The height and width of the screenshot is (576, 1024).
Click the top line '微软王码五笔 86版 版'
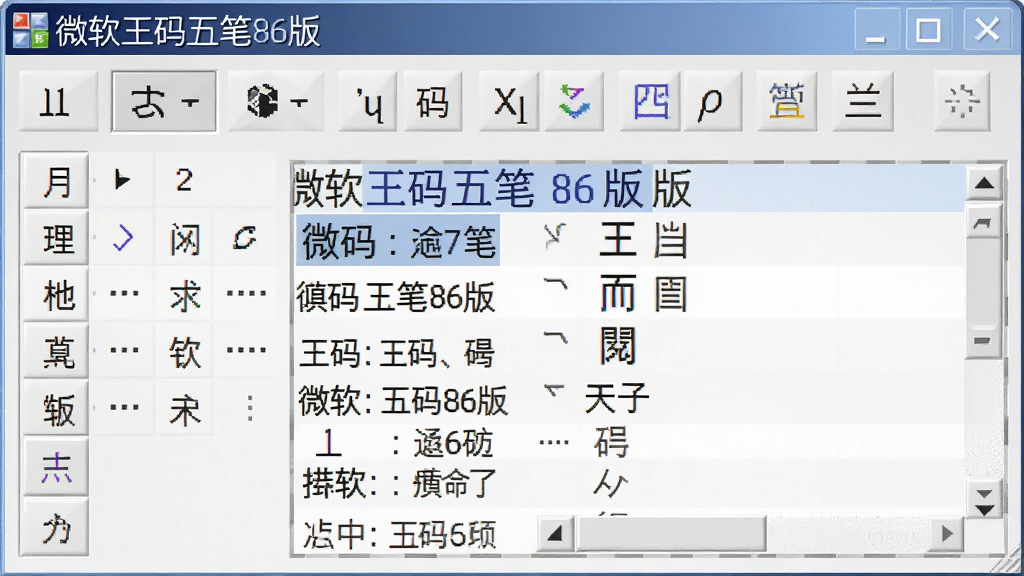493,189
